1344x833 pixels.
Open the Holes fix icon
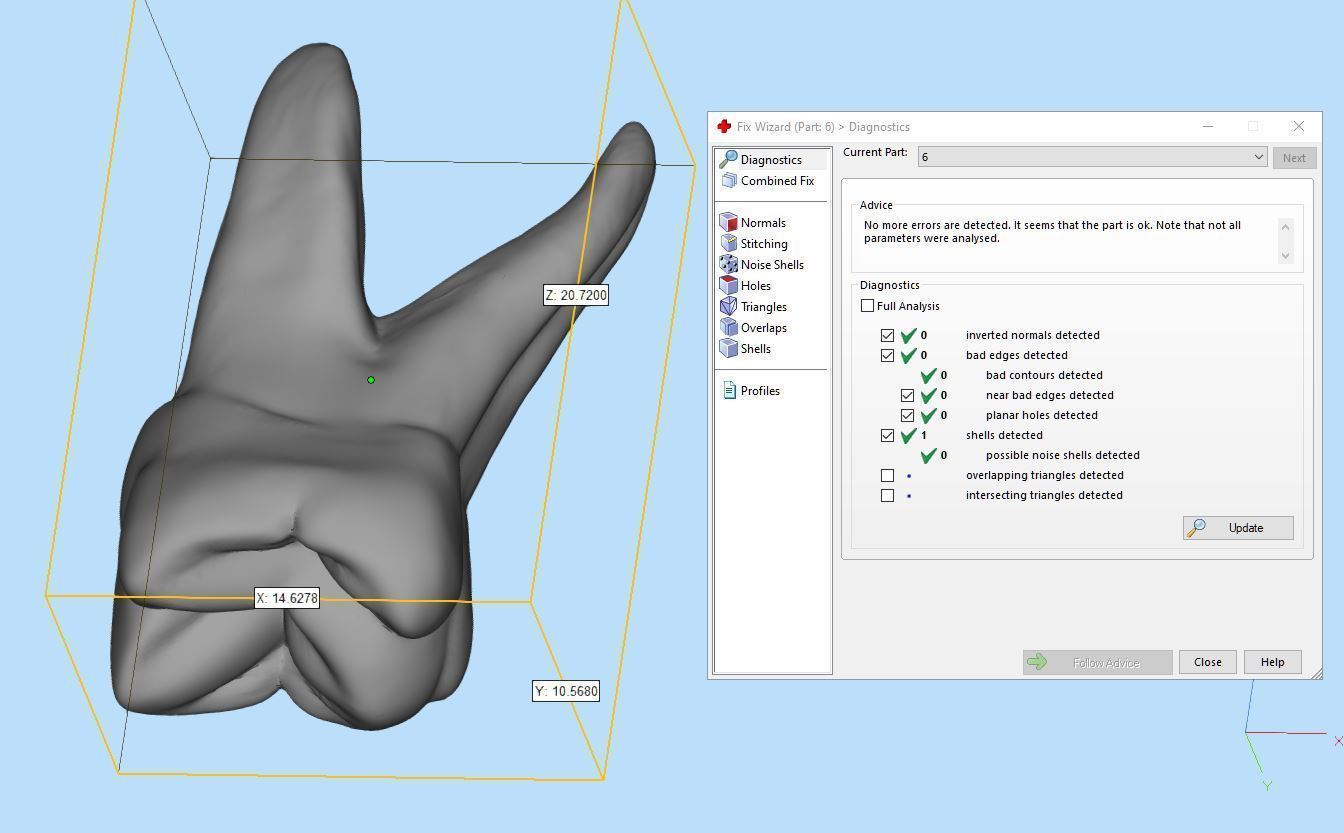[x=729, y=286]
